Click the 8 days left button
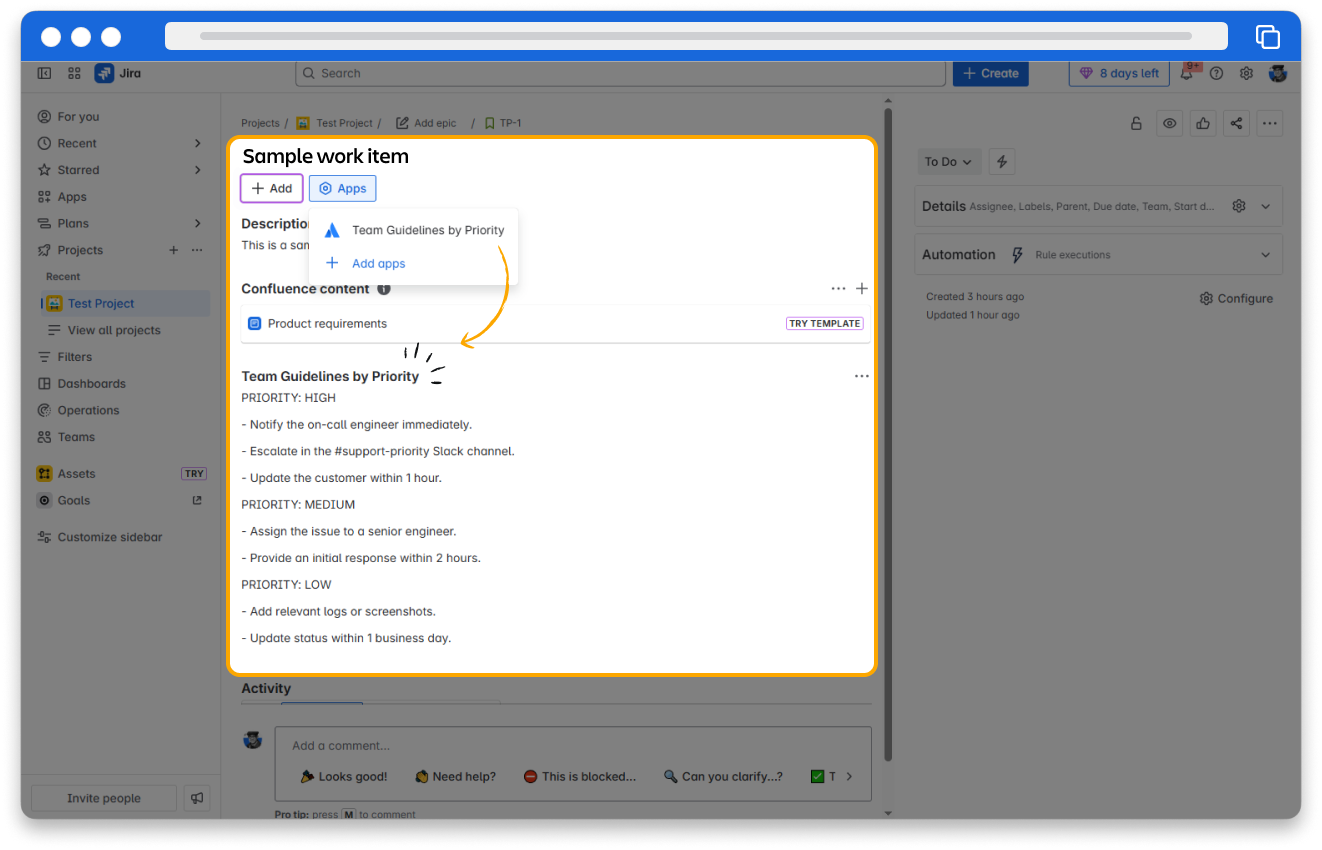Screen dimensions: 1322x850 point(1119,73)
